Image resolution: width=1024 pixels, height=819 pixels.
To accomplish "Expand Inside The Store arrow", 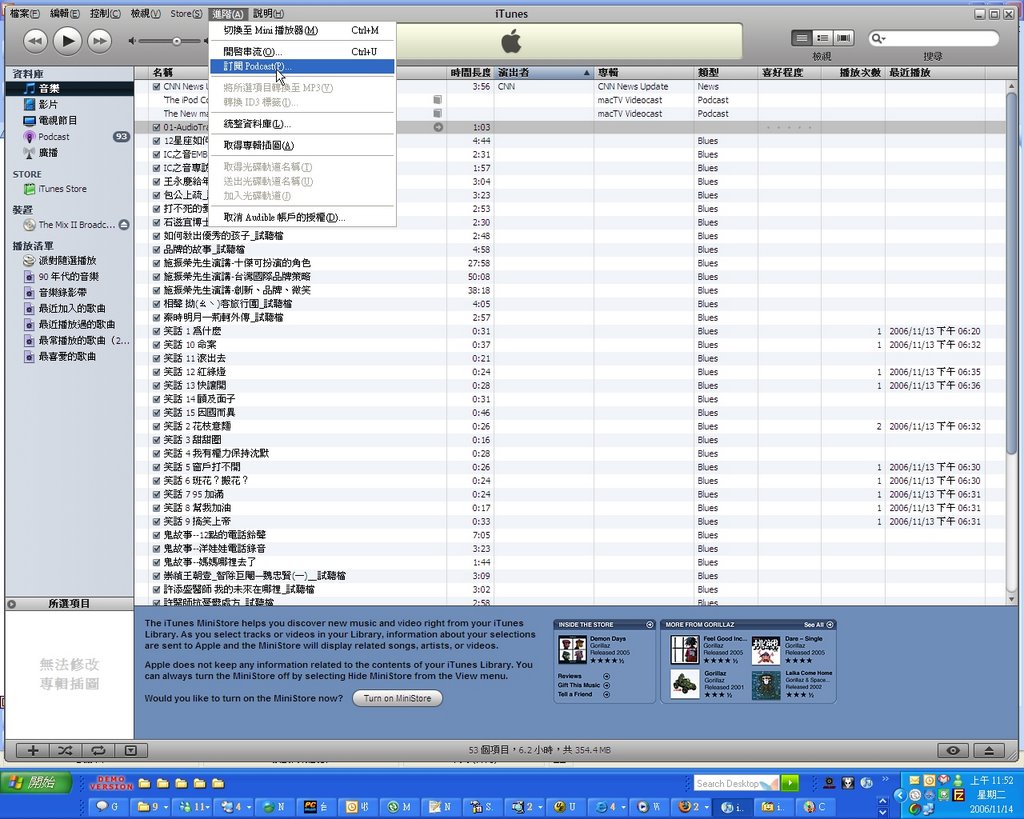I will (x=650, y=624).
